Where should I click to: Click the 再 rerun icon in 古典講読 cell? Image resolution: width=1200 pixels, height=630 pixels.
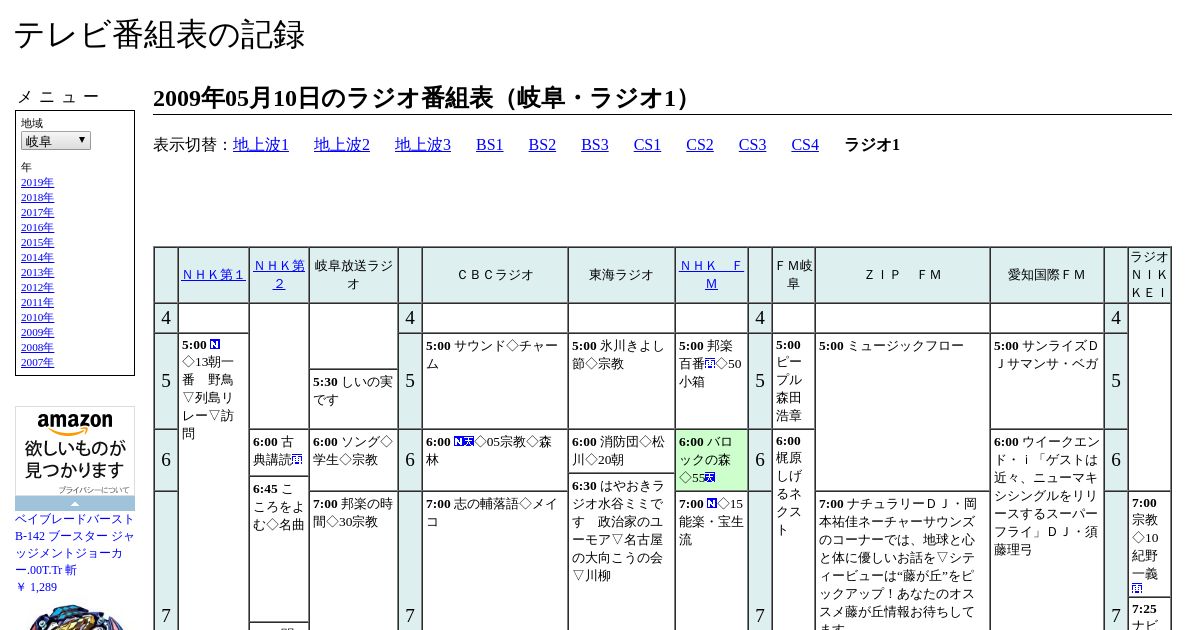click(297, 459)
